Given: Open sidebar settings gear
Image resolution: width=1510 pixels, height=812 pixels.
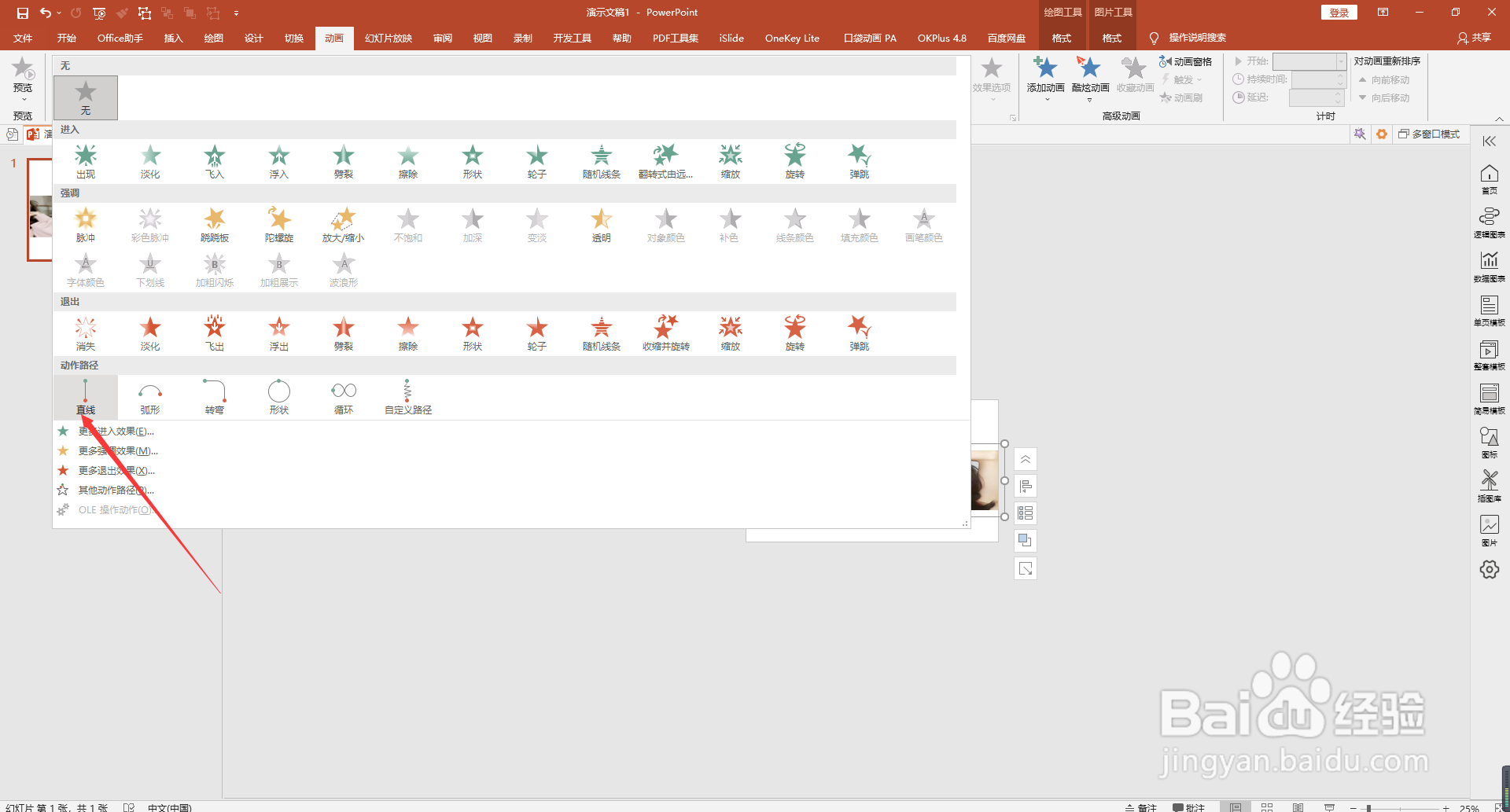Looking at the screenshot, I should [x=1490, y=569].
